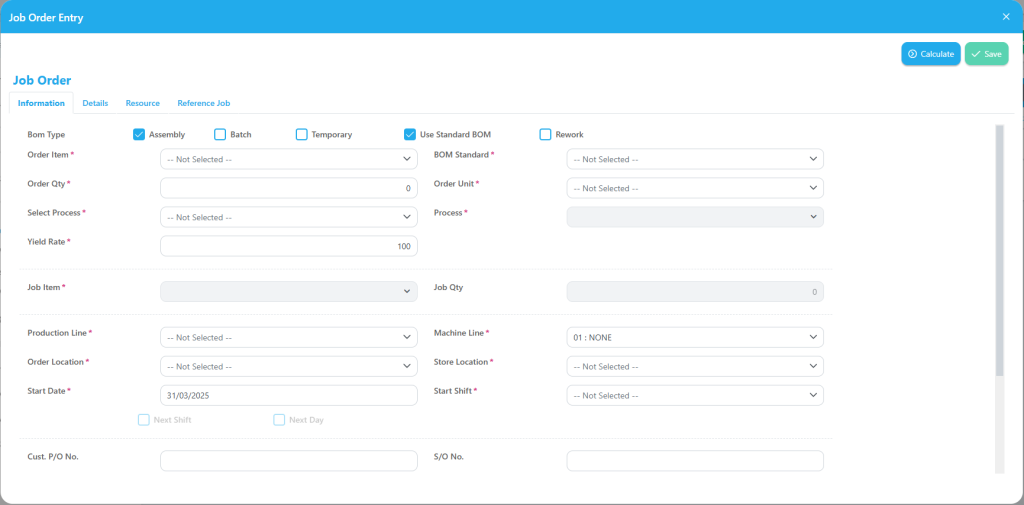Image resolution: width=1024 pixels, height=505 pixels.
Task: Check the Rework checkbox
Action: (x=546, y=135)
